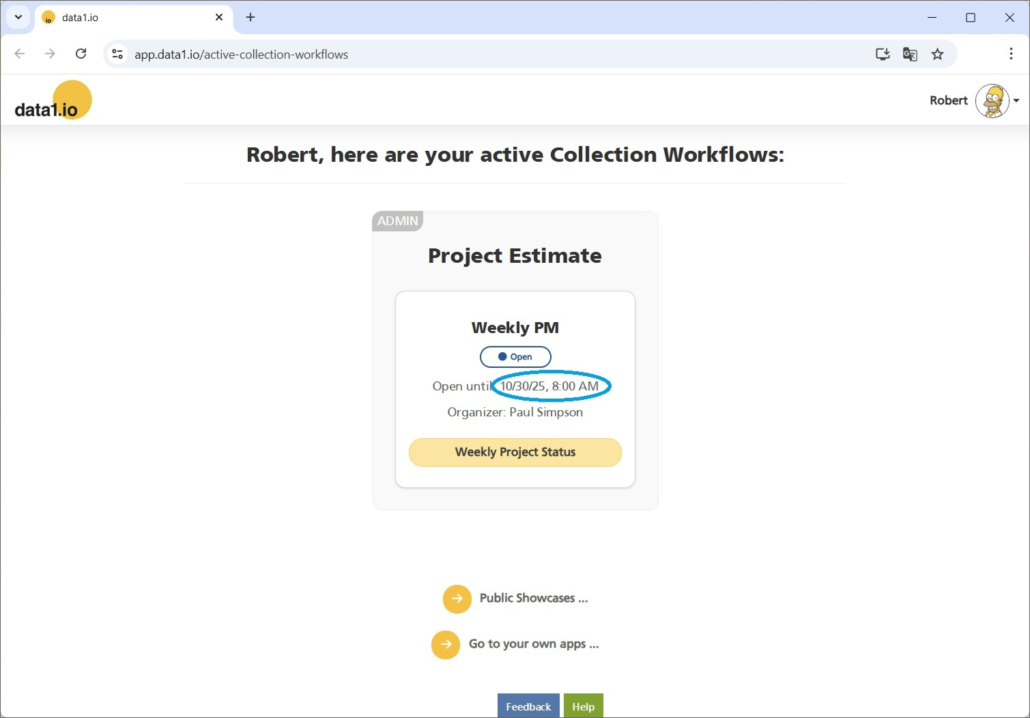This screenshot has height=718, width=1030.
Task: Click the Feedback button
Action: (528, 706)
